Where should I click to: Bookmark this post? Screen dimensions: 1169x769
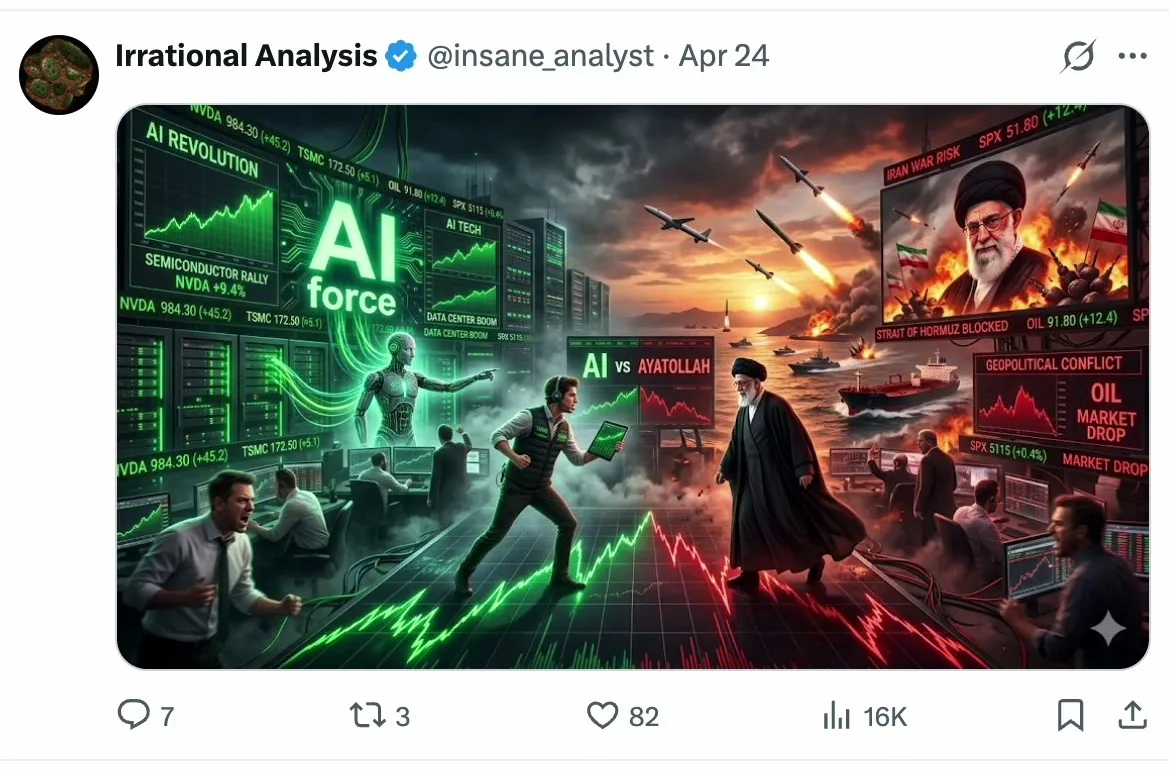[x=1071, y=715]
